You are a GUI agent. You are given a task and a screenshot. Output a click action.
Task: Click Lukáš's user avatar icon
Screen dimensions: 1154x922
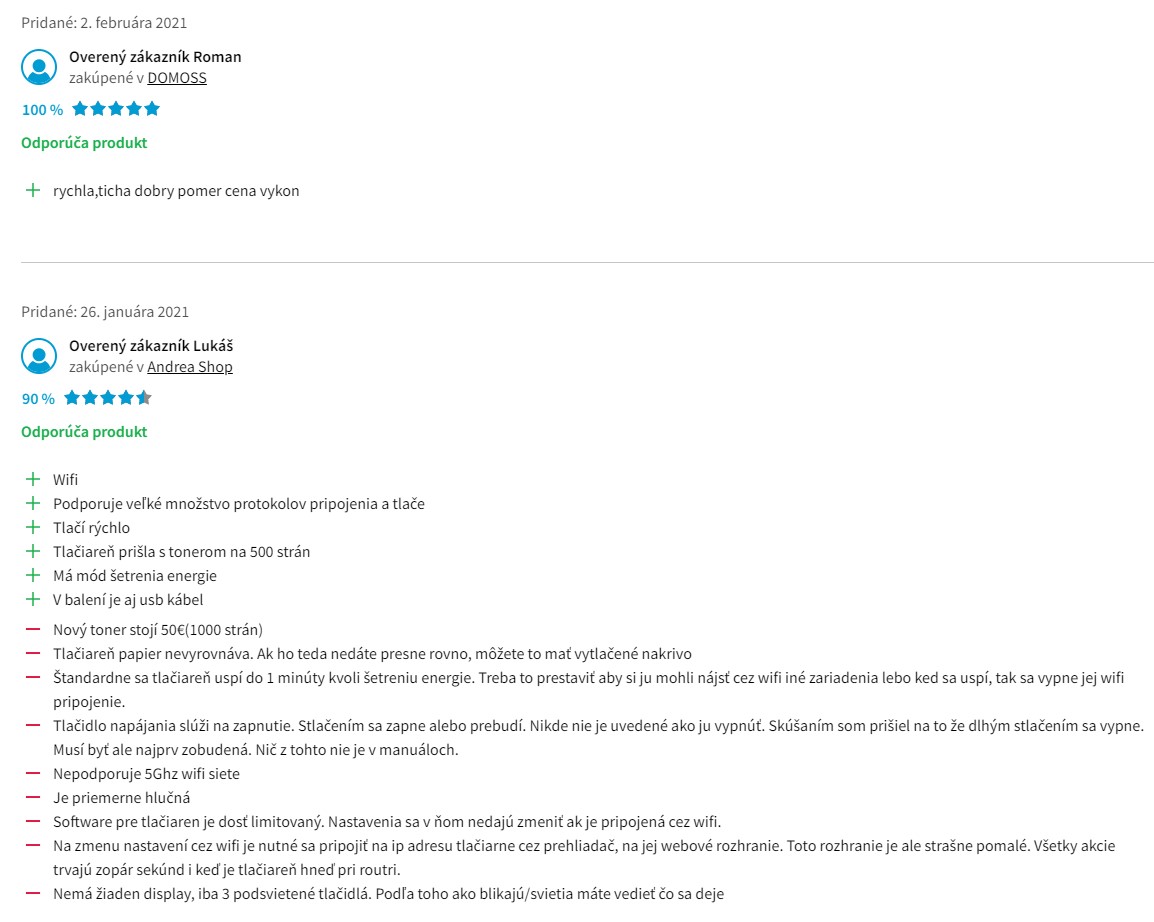point(39,356)
